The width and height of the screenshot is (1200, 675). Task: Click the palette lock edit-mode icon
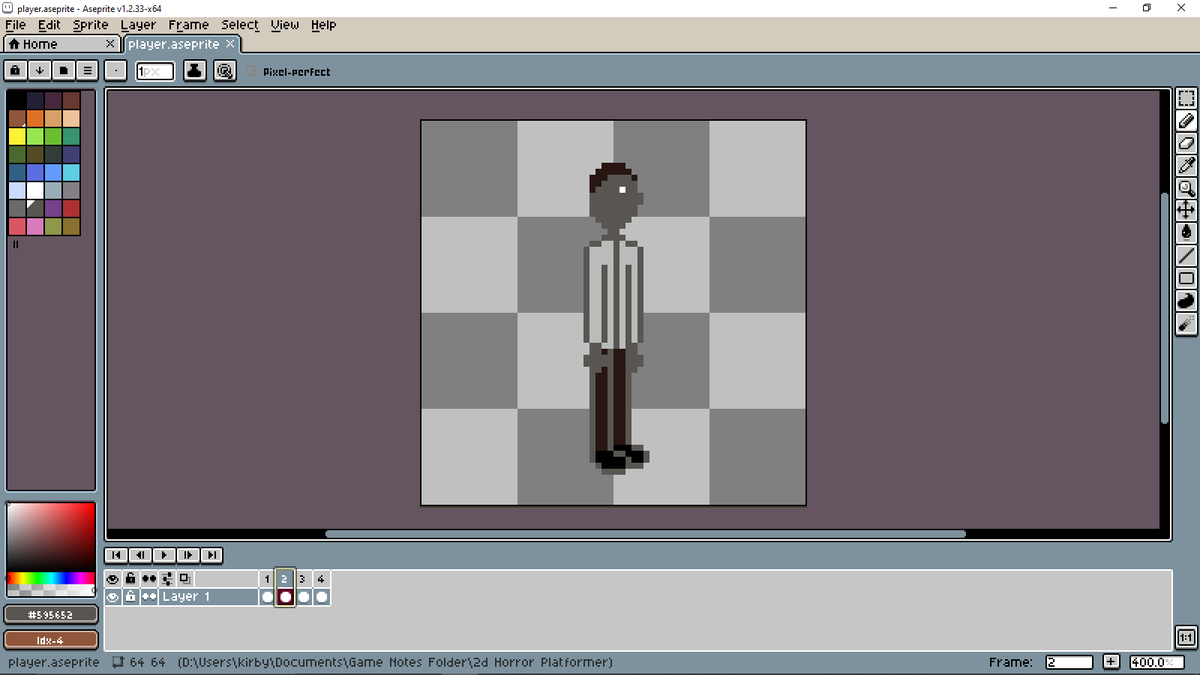pos(16,71)
